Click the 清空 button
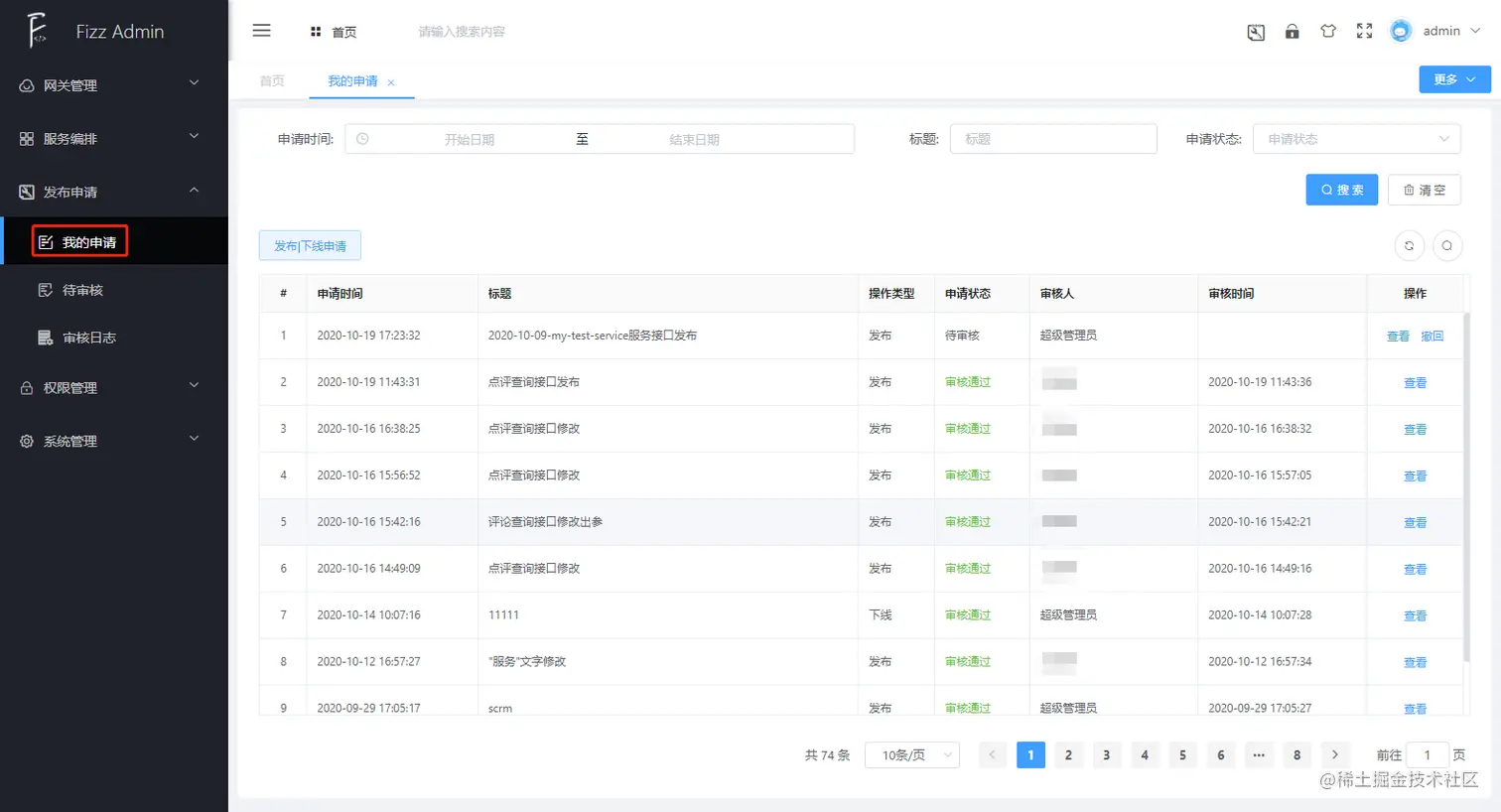The image size is (1501, 812). 1425,190
